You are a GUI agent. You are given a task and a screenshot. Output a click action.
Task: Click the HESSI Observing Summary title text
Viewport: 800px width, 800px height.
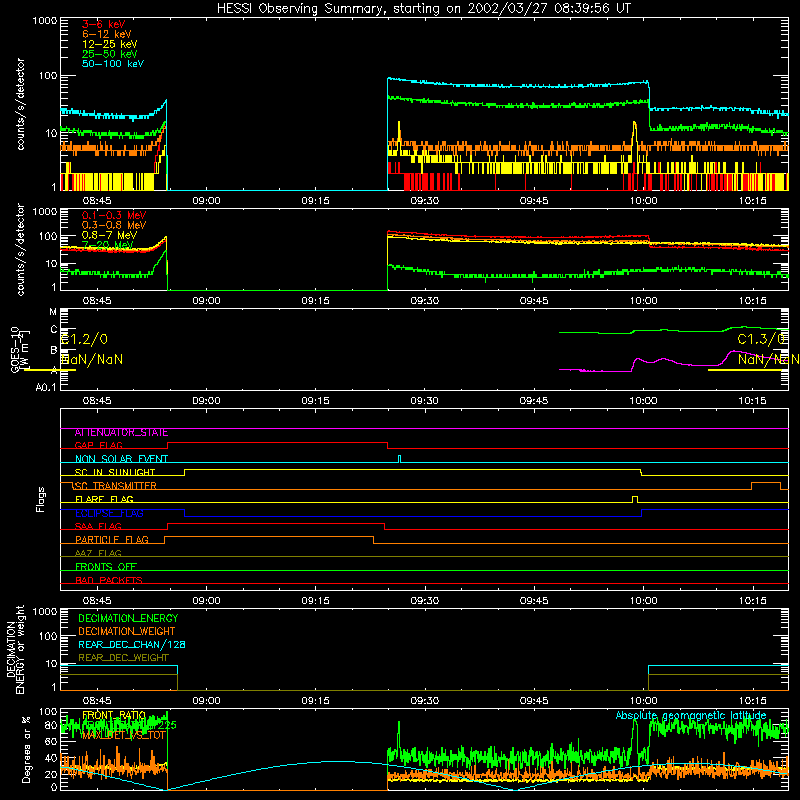(x=424, y=9)
